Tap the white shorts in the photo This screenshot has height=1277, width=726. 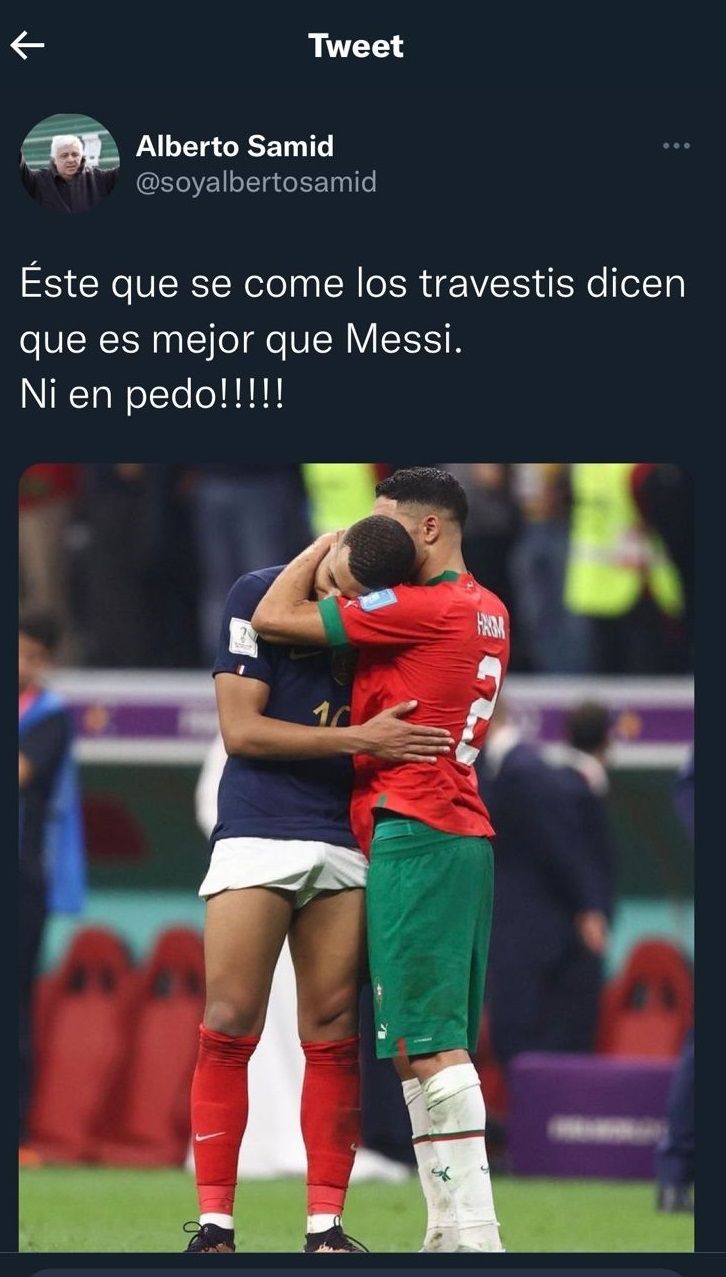[283, 868]
